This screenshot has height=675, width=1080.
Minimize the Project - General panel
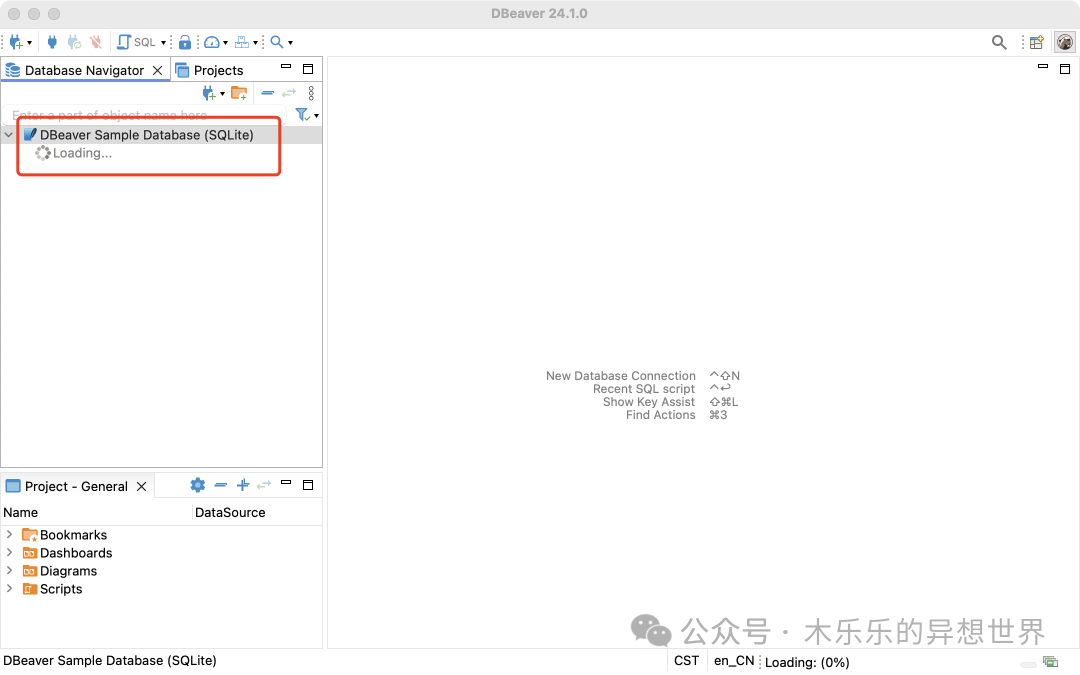286,483
